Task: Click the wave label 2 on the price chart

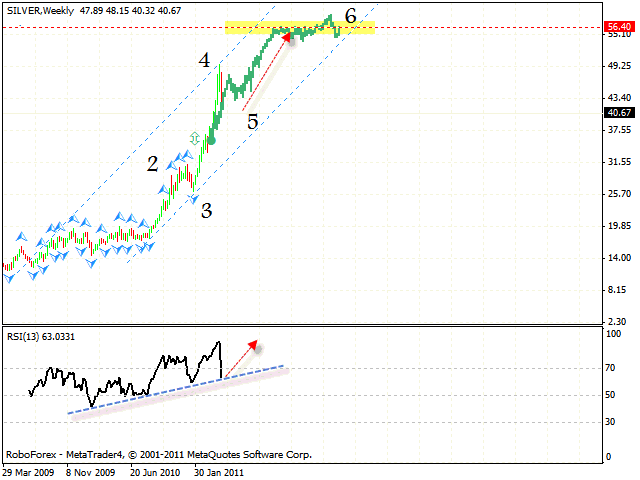Action: coord(153,164)
